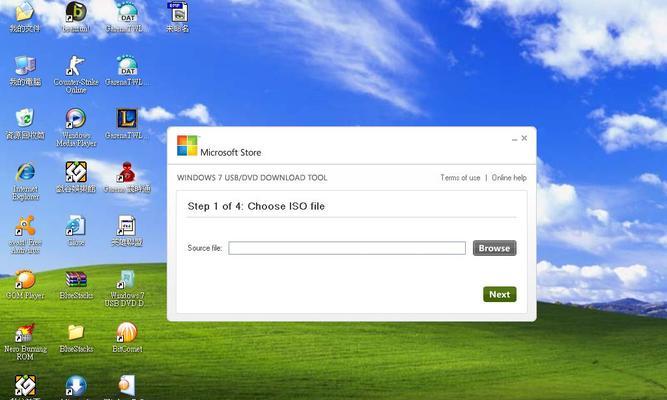The width and height of the screenshot is (667, 400).
Task: Open the Online help link
Action: [x=509, y=177]
